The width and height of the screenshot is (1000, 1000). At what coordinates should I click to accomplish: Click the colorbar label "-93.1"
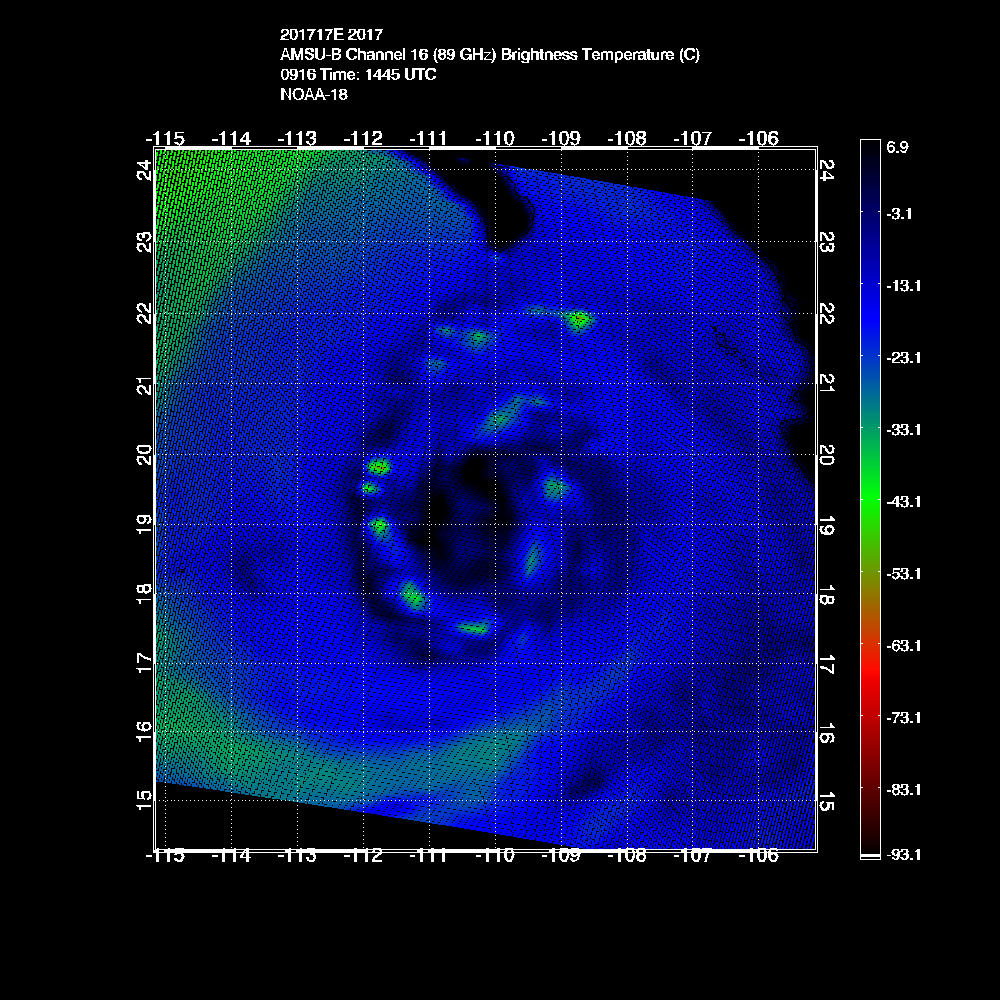click(903, 855)
